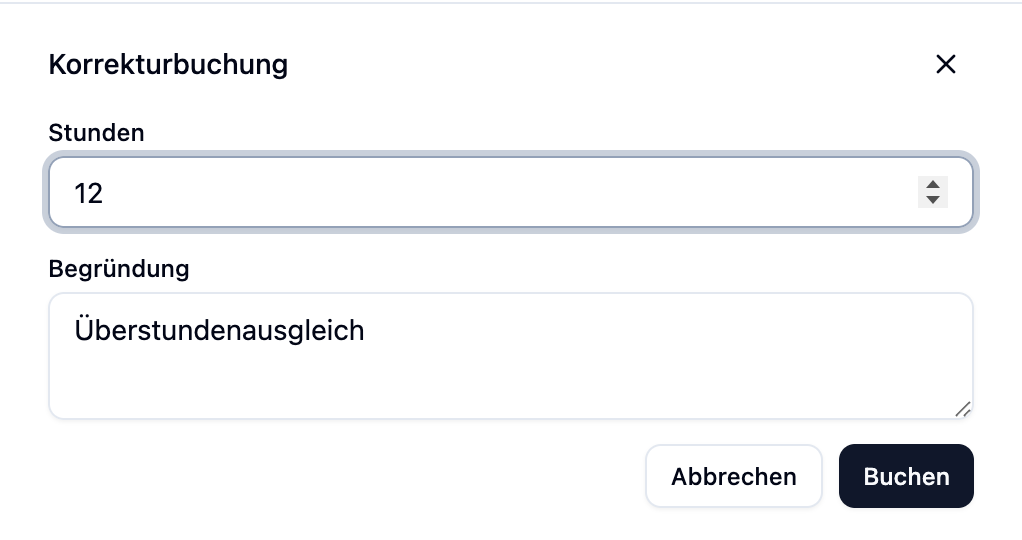The height and width of the screenshot is (540, 1022).
Task: Click the end of the word Überstundenausgleich
Action: [365, 330]
